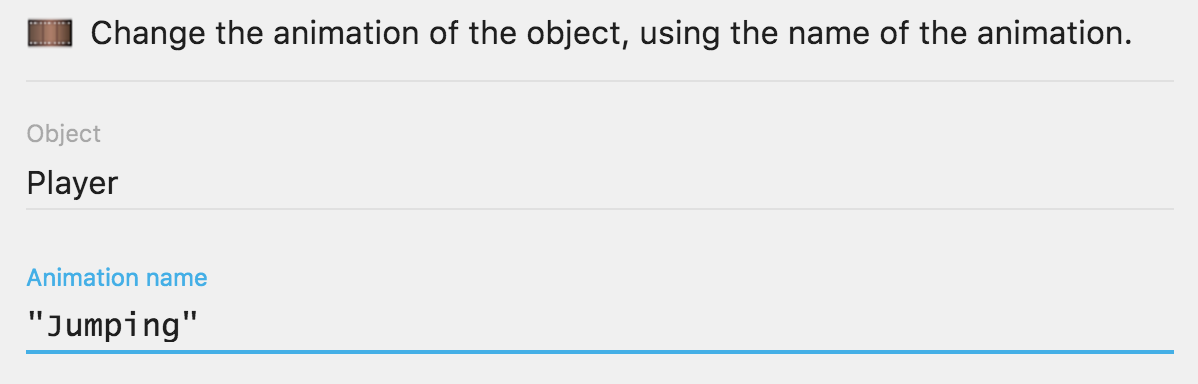The image size is (1198, 384).
Task: Click on the word Player
Action: coord(73,184)
